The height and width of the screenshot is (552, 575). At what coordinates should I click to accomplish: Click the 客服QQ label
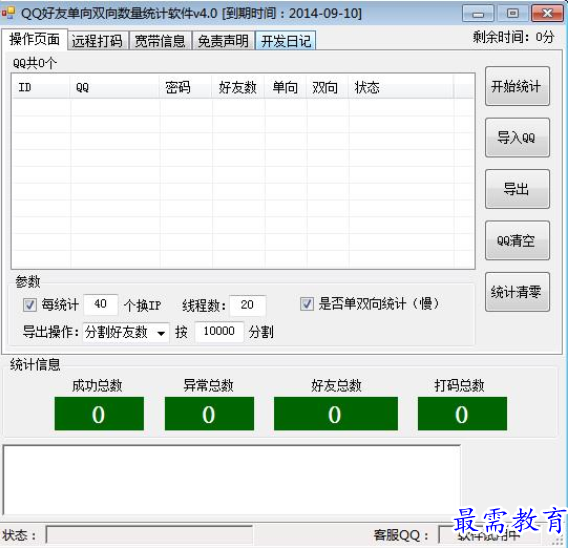(400, 535)
